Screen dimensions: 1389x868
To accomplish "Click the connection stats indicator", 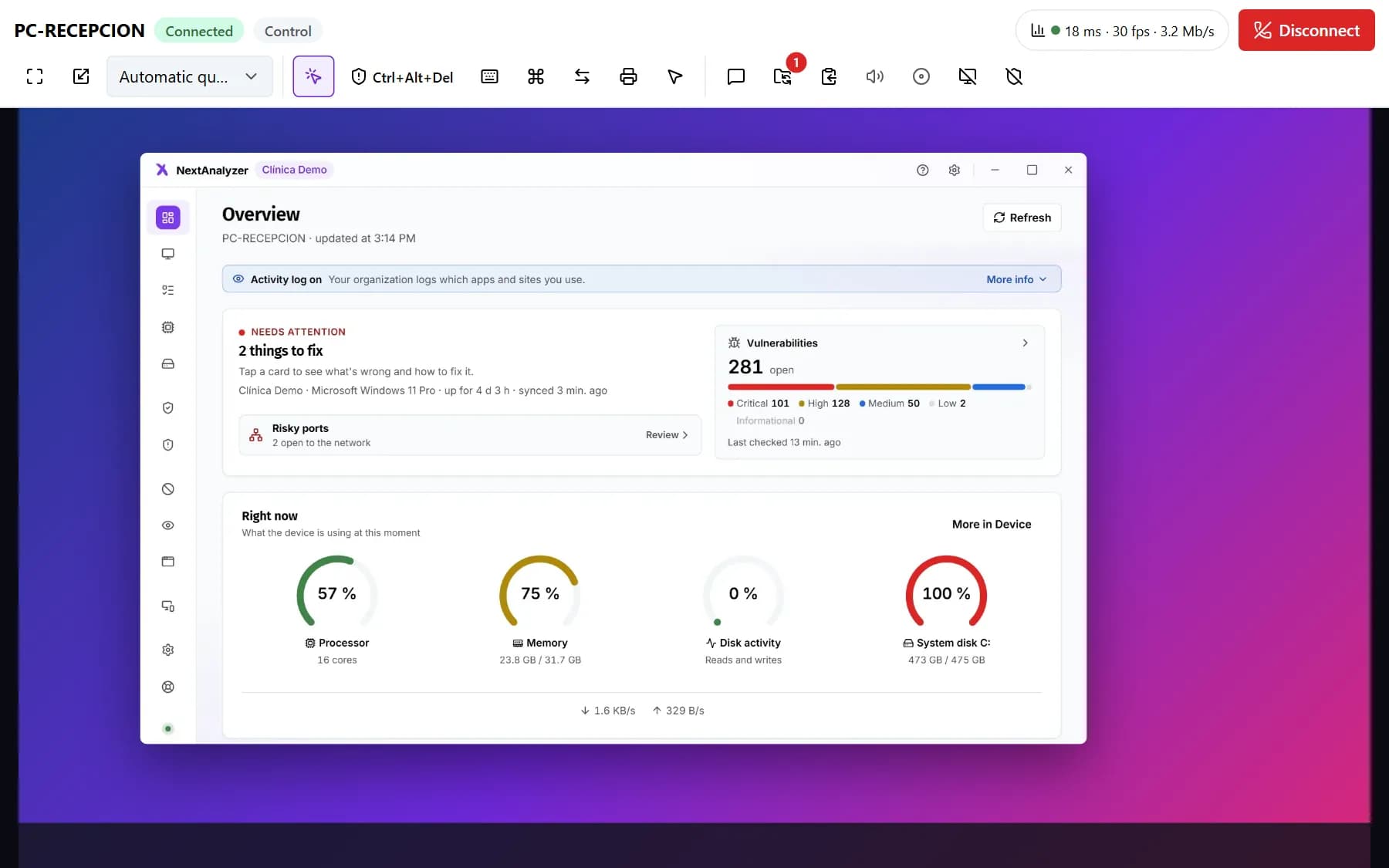I will point(1122,31).
